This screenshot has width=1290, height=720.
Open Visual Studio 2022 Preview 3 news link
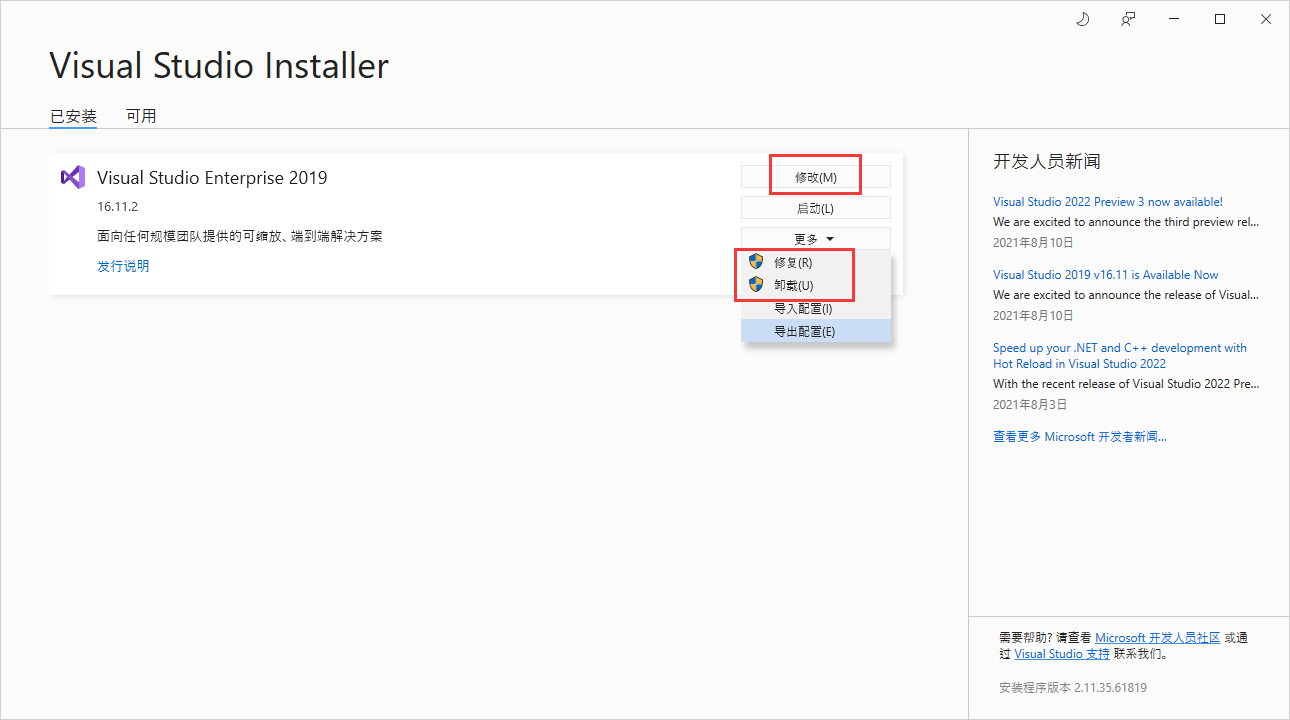coord(1107,202)
